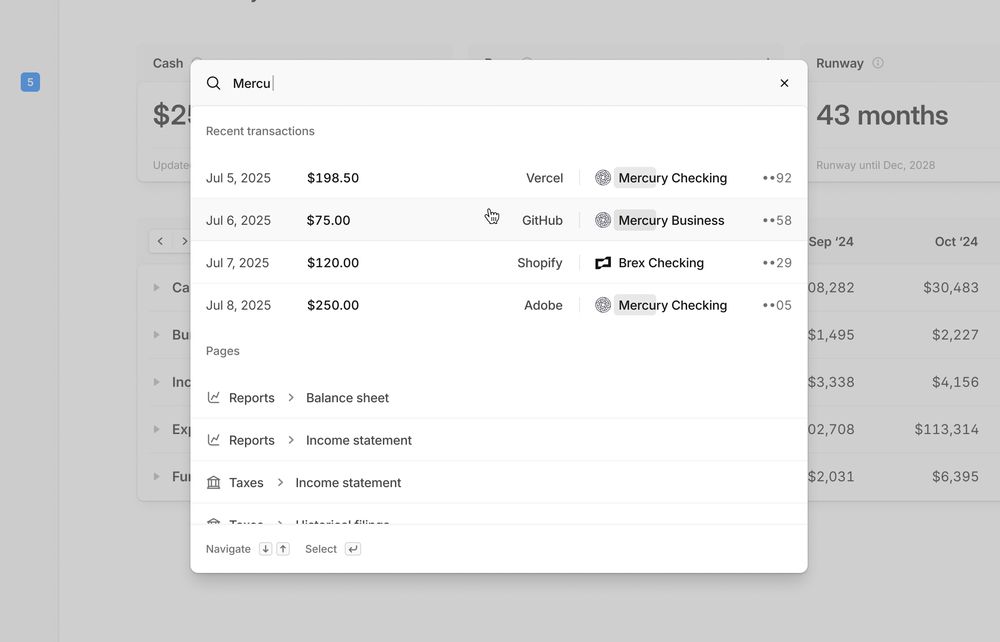This screenshot has height=642, width=1000.
Task: Open the Vercel $198.50 transaction row
Action: [499, 178]
